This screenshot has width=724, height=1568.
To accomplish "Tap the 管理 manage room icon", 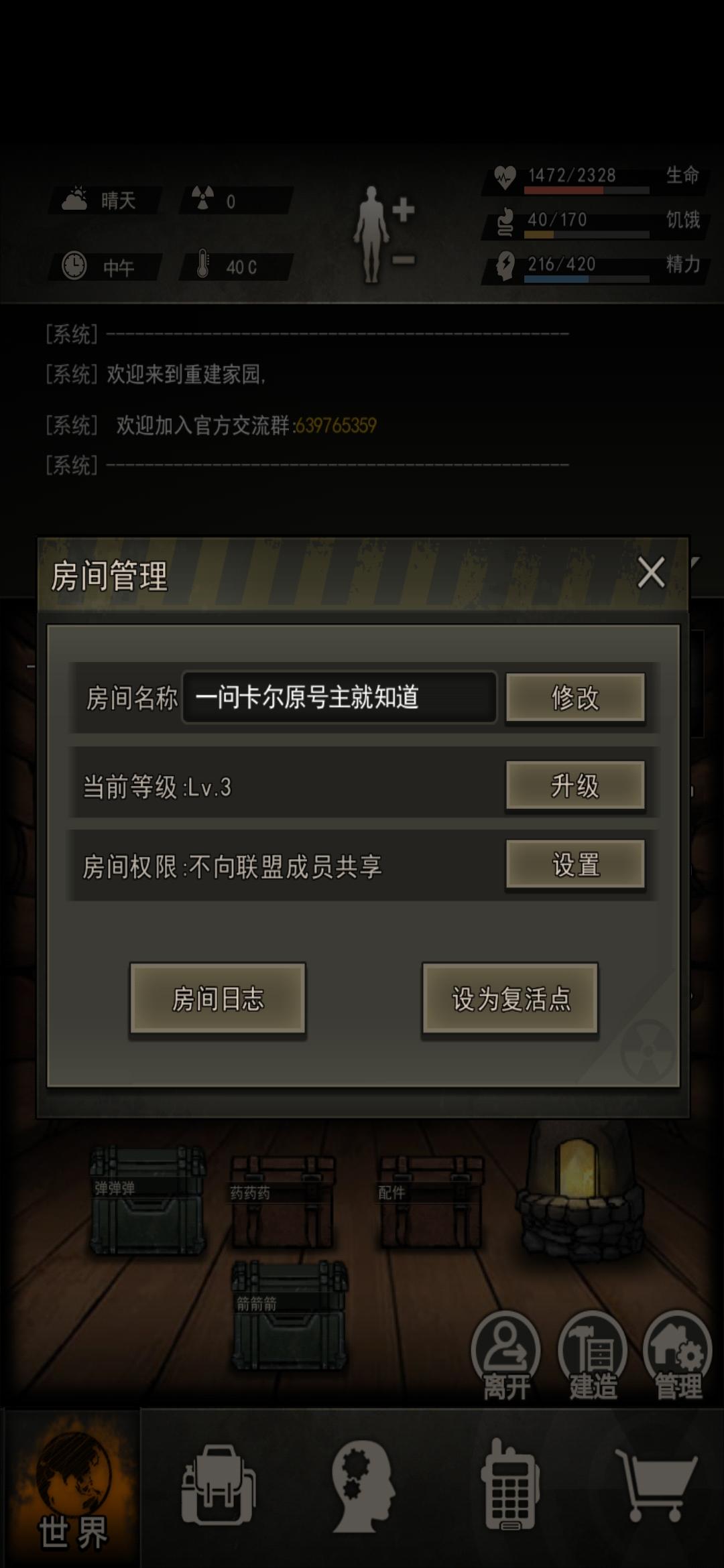I will (x=677, y=1356).
